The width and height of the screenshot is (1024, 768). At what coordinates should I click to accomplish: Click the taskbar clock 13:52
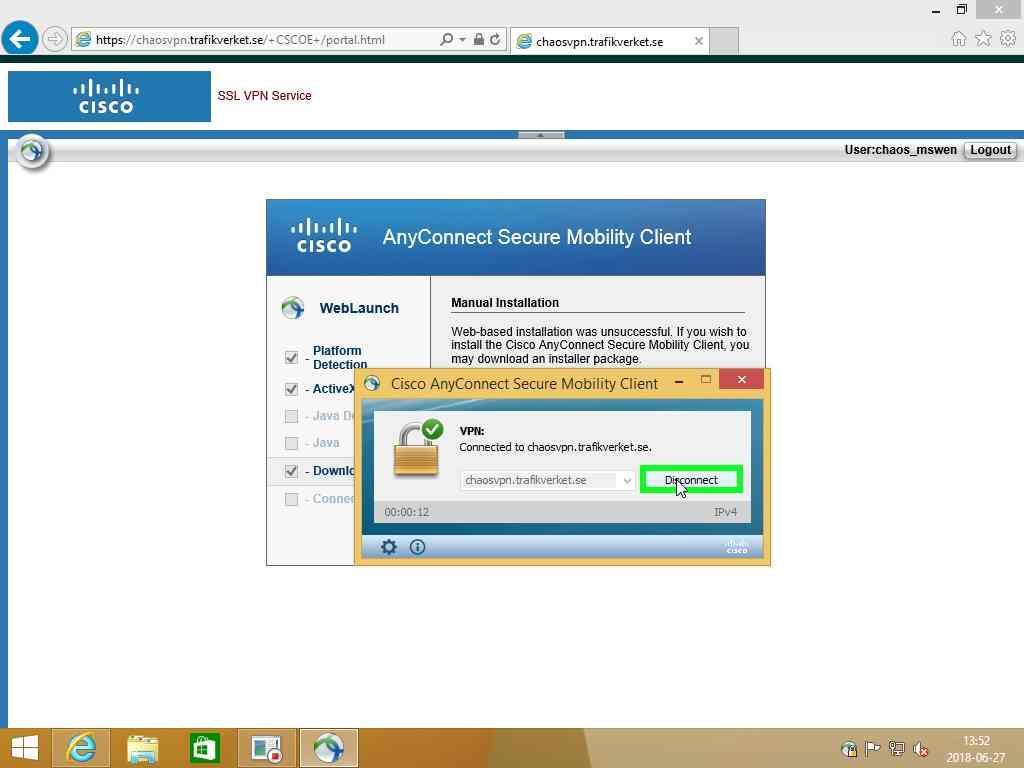976,741
